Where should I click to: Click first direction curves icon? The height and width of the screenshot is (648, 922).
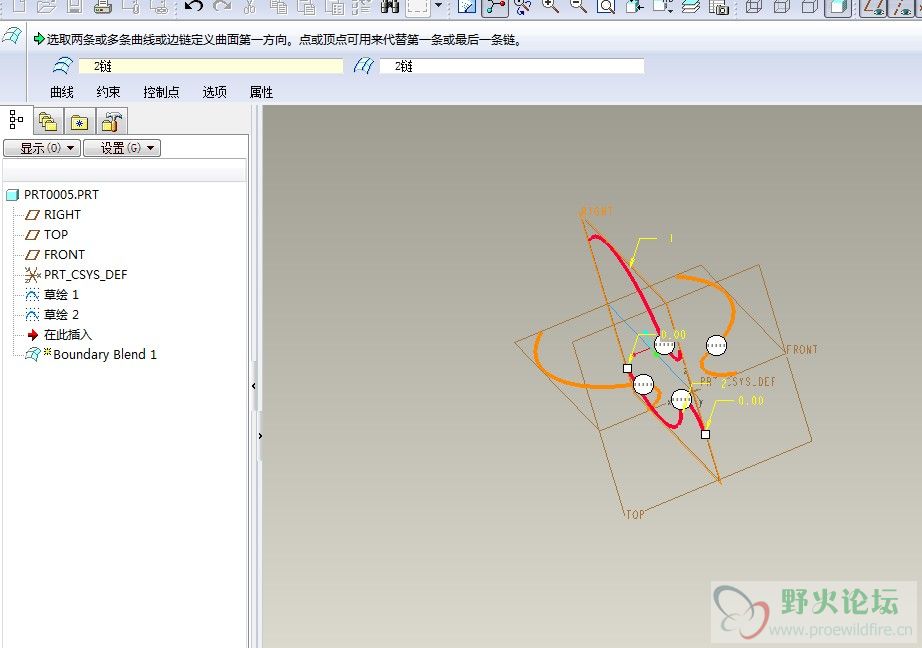tap(62, 65)
